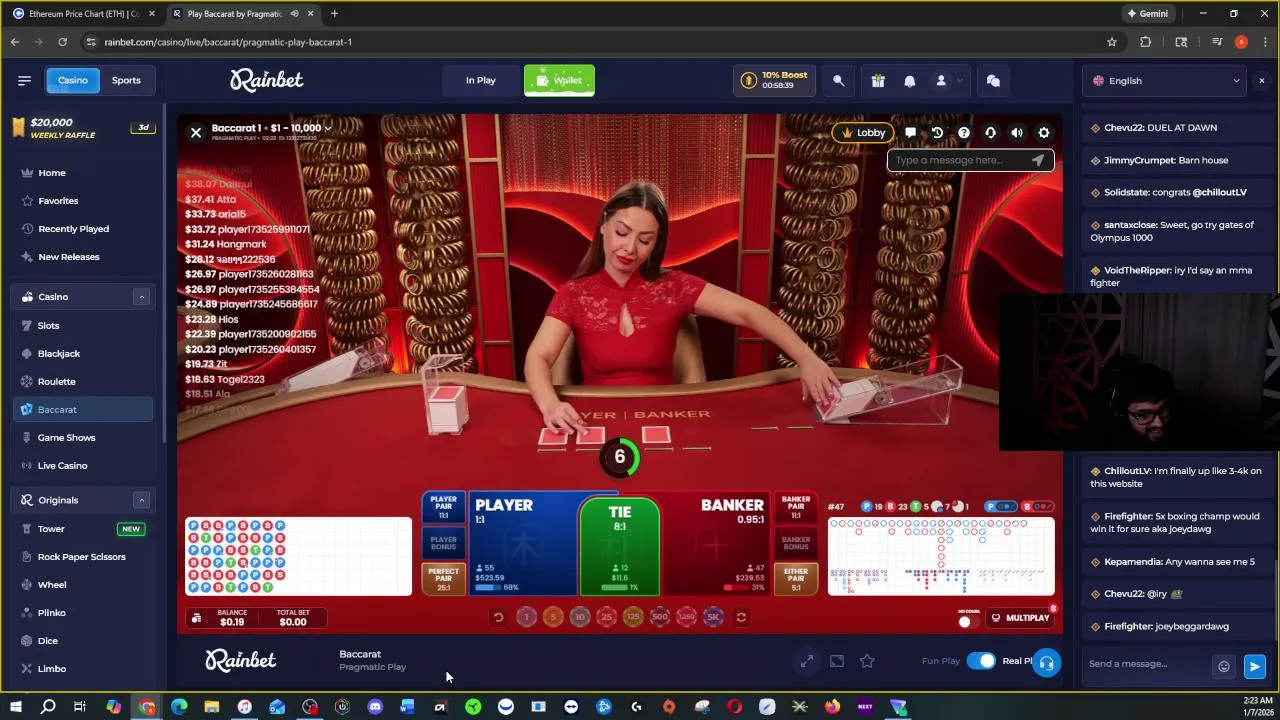Favorite the game with star icon

pos(867,661)
